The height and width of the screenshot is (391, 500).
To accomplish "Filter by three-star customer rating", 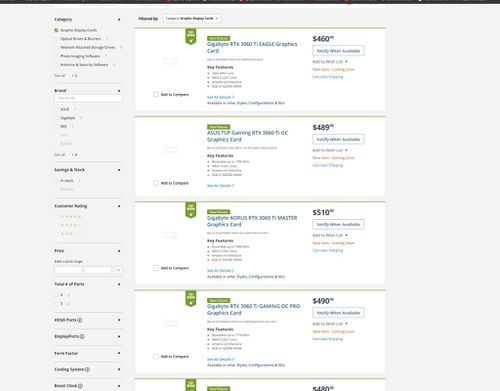I will 70,234.
